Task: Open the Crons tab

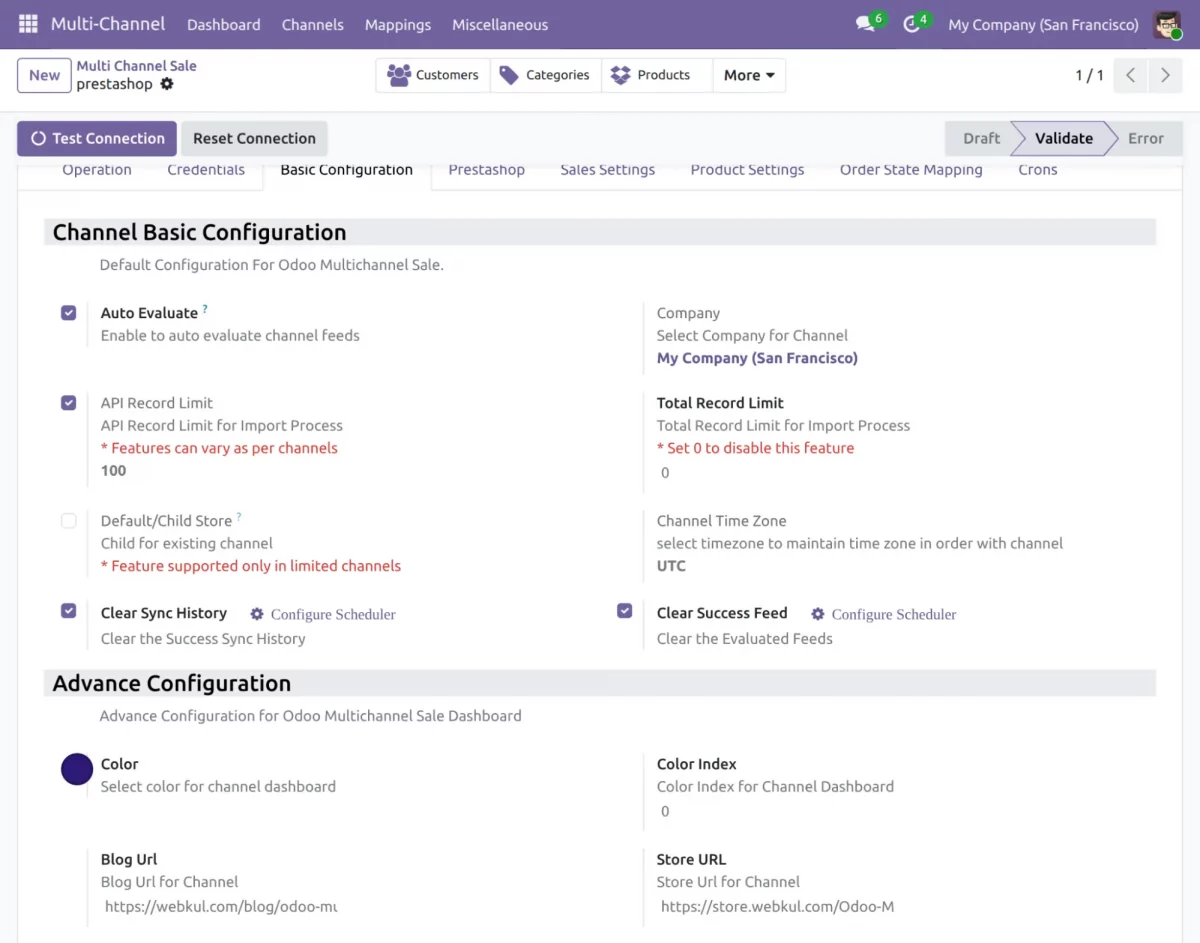Action: (x=1038, y=170)
